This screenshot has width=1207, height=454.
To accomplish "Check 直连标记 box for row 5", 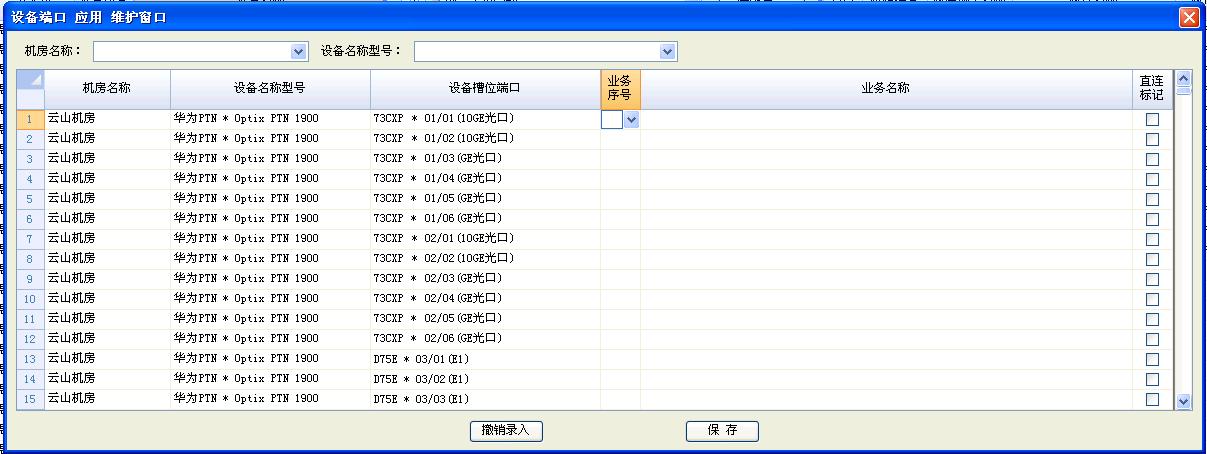I will [1152, 199].
